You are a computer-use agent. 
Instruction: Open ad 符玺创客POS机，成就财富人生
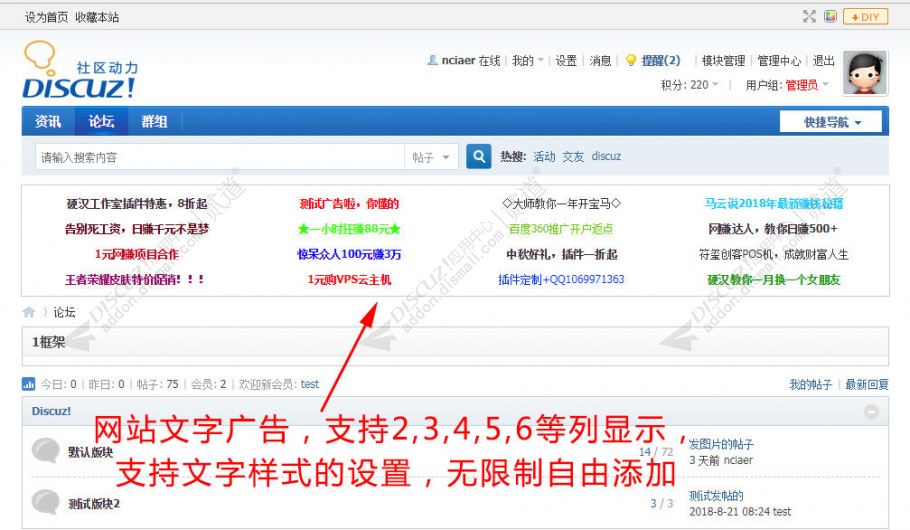(774, 254)
